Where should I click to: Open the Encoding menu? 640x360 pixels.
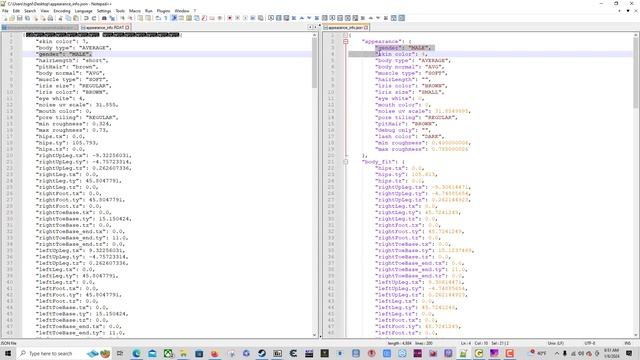click(62, 11)
